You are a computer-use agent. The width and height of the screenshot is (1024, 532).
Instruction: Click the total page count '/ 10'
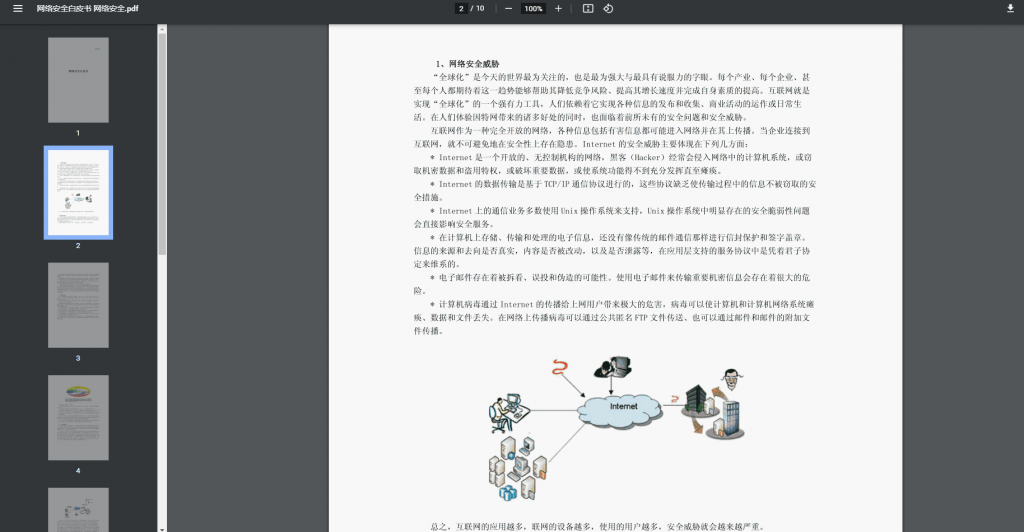(477, 8)
